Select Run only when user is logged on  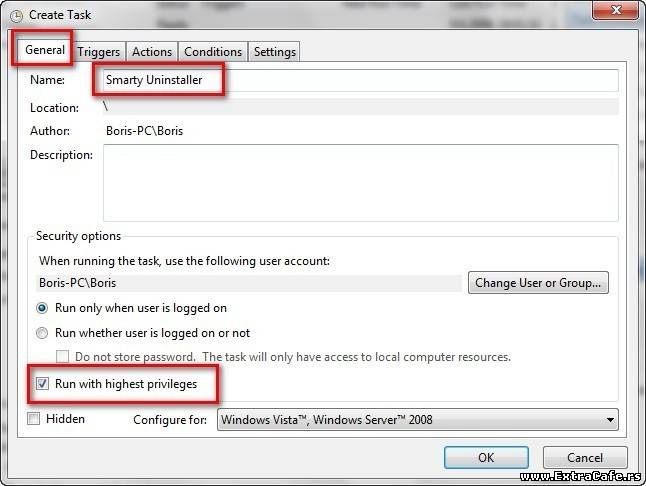click(42, 308)
